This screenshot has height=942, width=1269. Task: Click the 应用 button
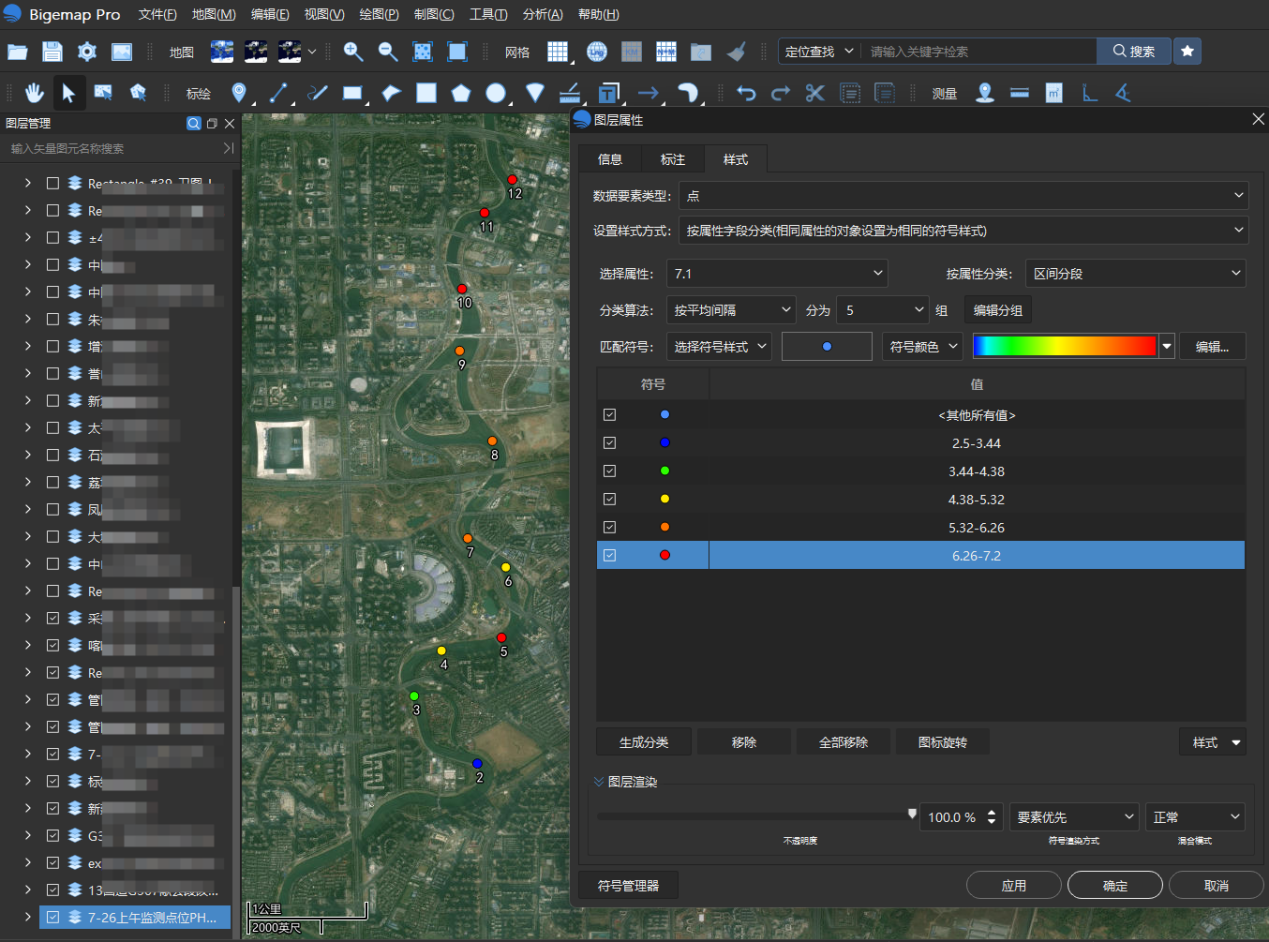pos(1014,885)
